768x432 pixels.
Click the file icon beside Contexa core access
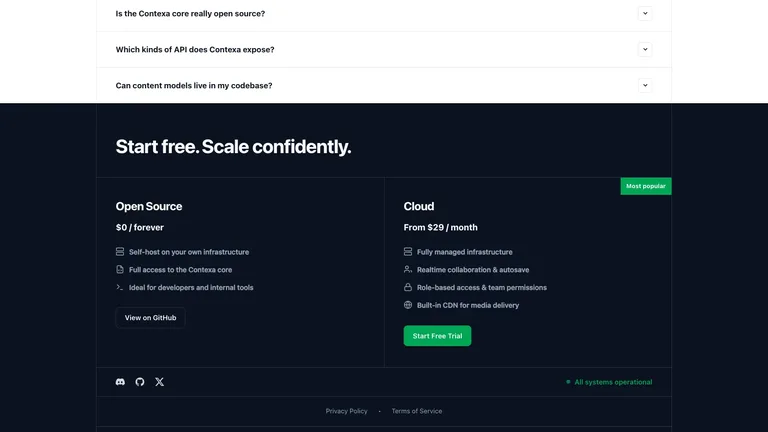tap(120, 269)
